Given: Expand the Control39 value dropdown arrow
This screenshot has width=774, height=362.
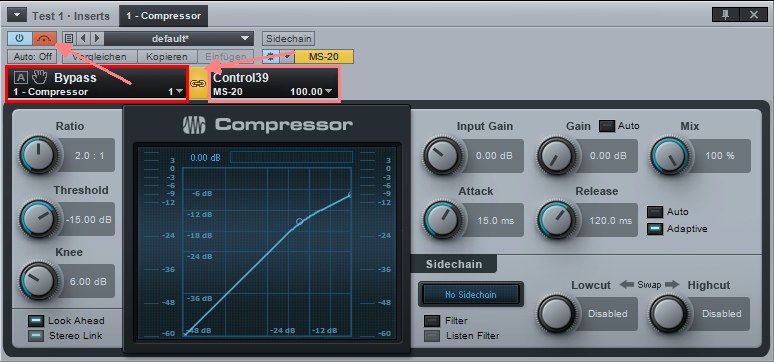Looking at the screenshot, I should coord(329,92).
